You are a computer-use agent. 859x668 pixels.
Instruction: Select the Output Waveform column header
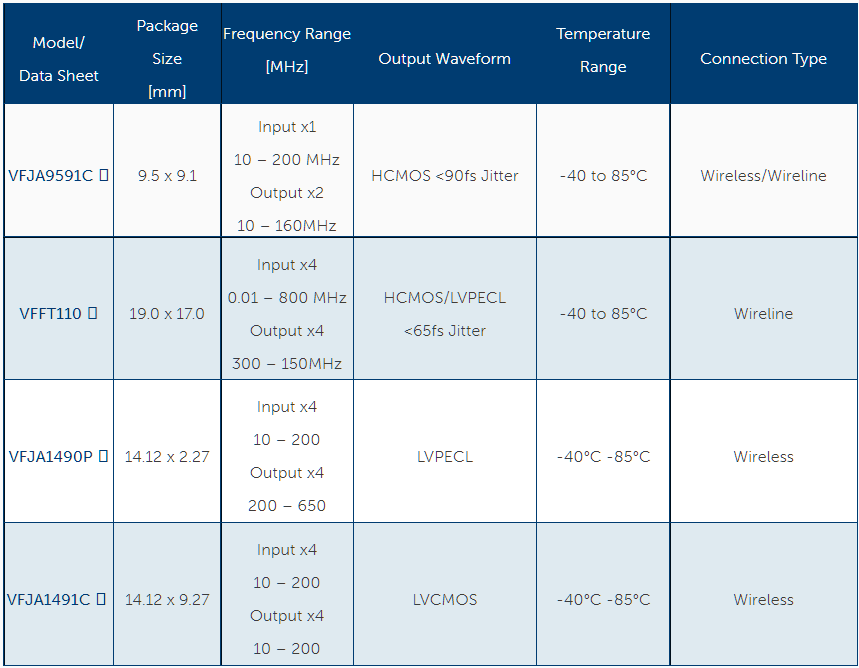444,58
